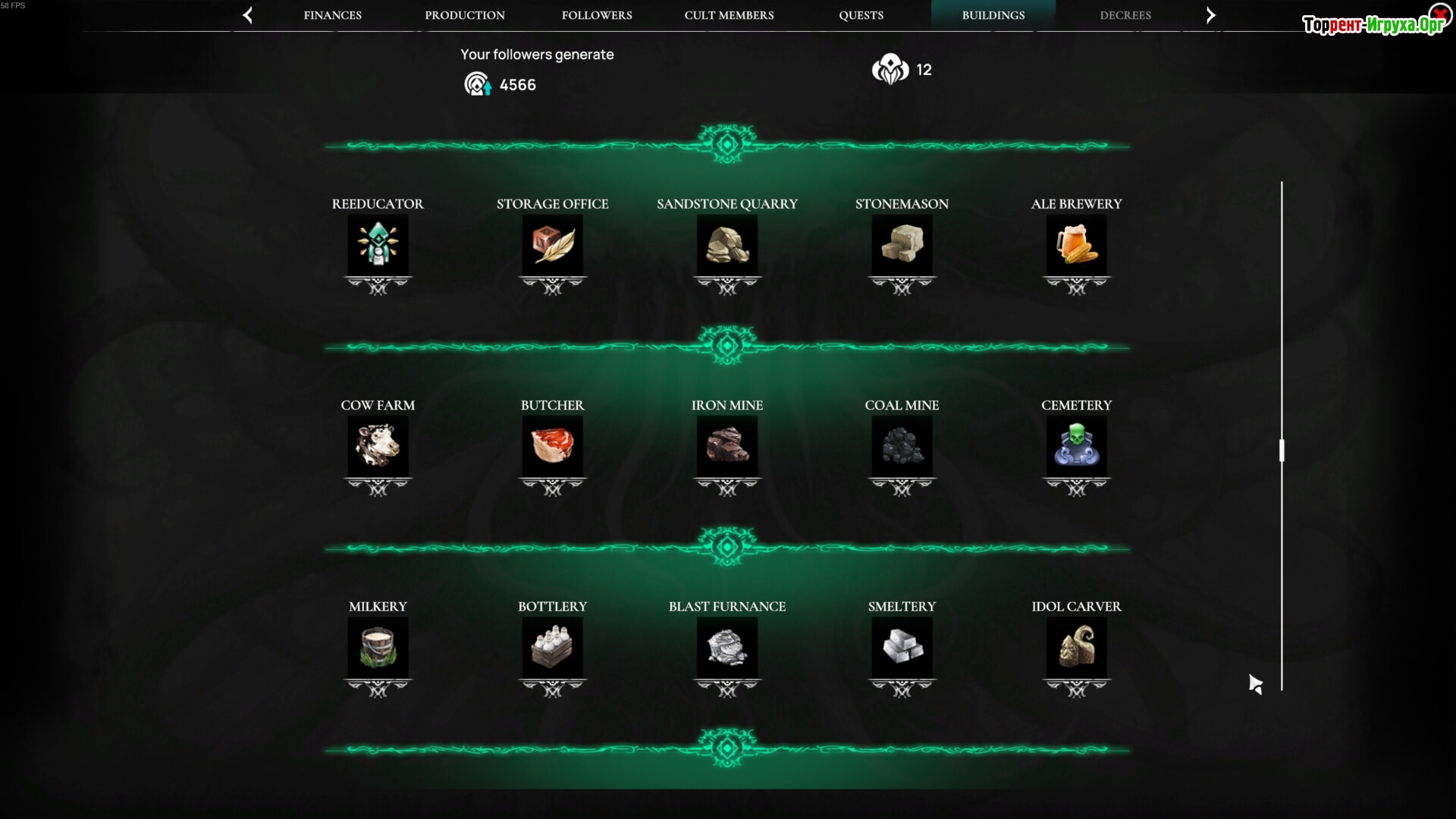Viewport: 1456px width, 819px height.
Task: Go to previous tabs with left arrow
Action: coord(247,14)
